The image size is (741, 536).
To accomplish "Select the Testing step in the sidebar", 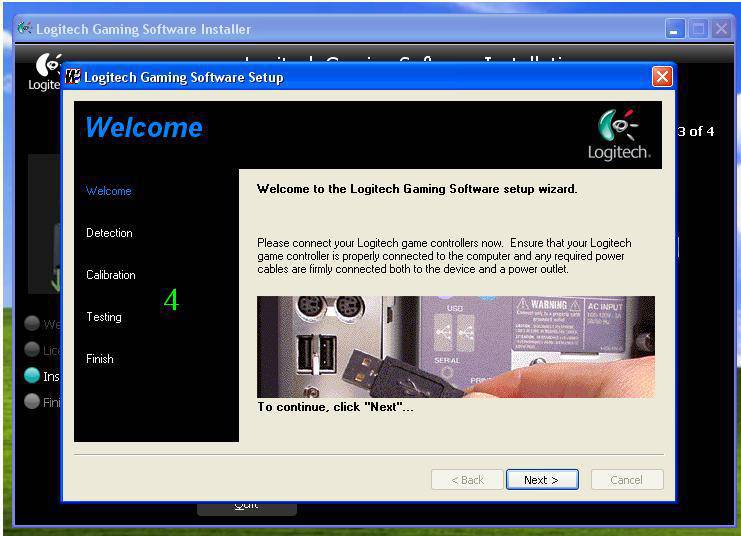I will point(104,317).
